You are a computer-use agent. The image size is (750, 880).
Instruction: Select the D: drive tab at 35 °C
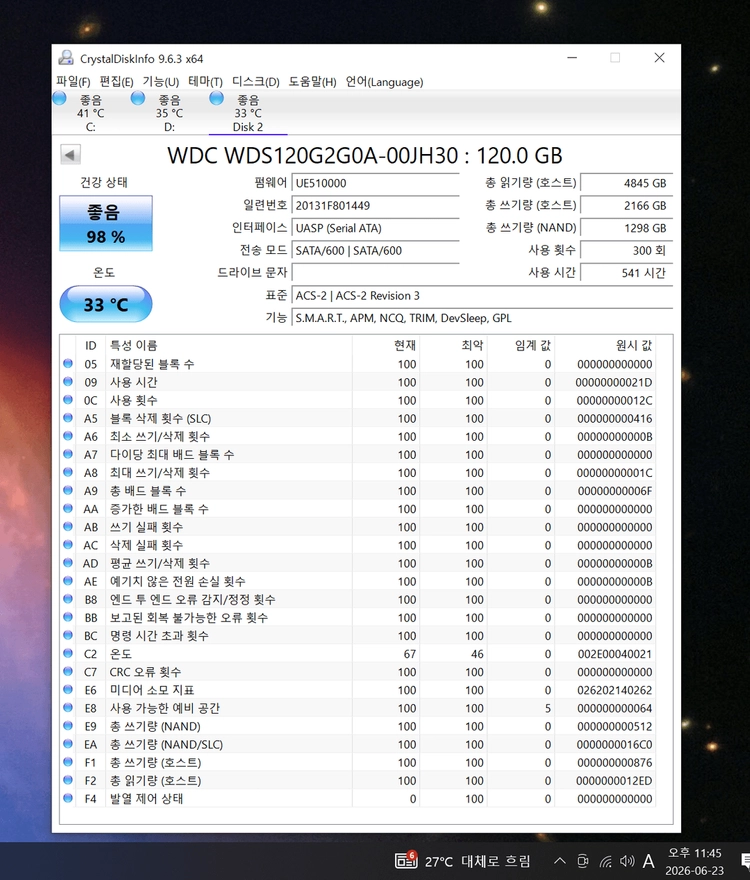click(168, 113)
